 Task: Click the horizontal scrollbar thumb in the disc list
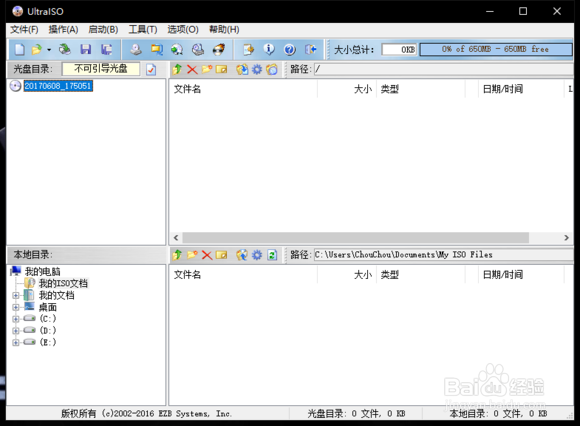(355, 238)
